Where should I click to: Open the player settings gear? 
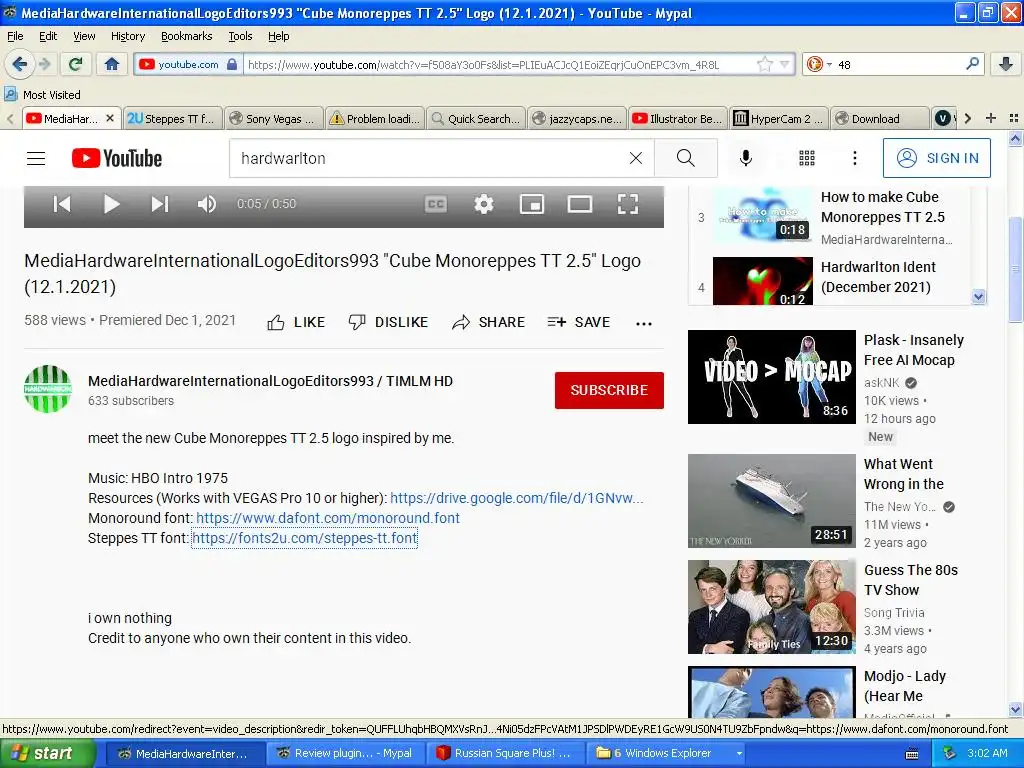[x=484, y=204]
